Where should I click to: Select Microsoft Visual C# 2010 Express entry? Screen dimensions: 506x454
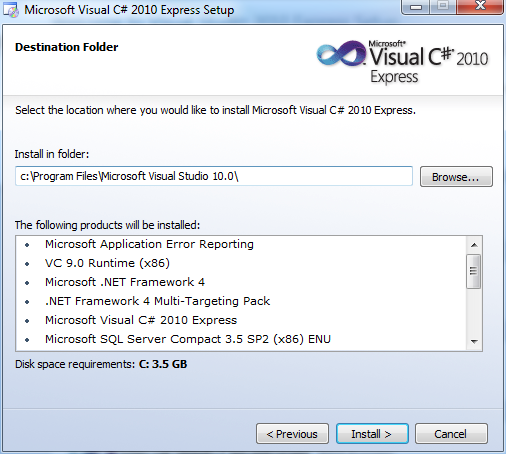pyautogui.click(x=141, y=320)
